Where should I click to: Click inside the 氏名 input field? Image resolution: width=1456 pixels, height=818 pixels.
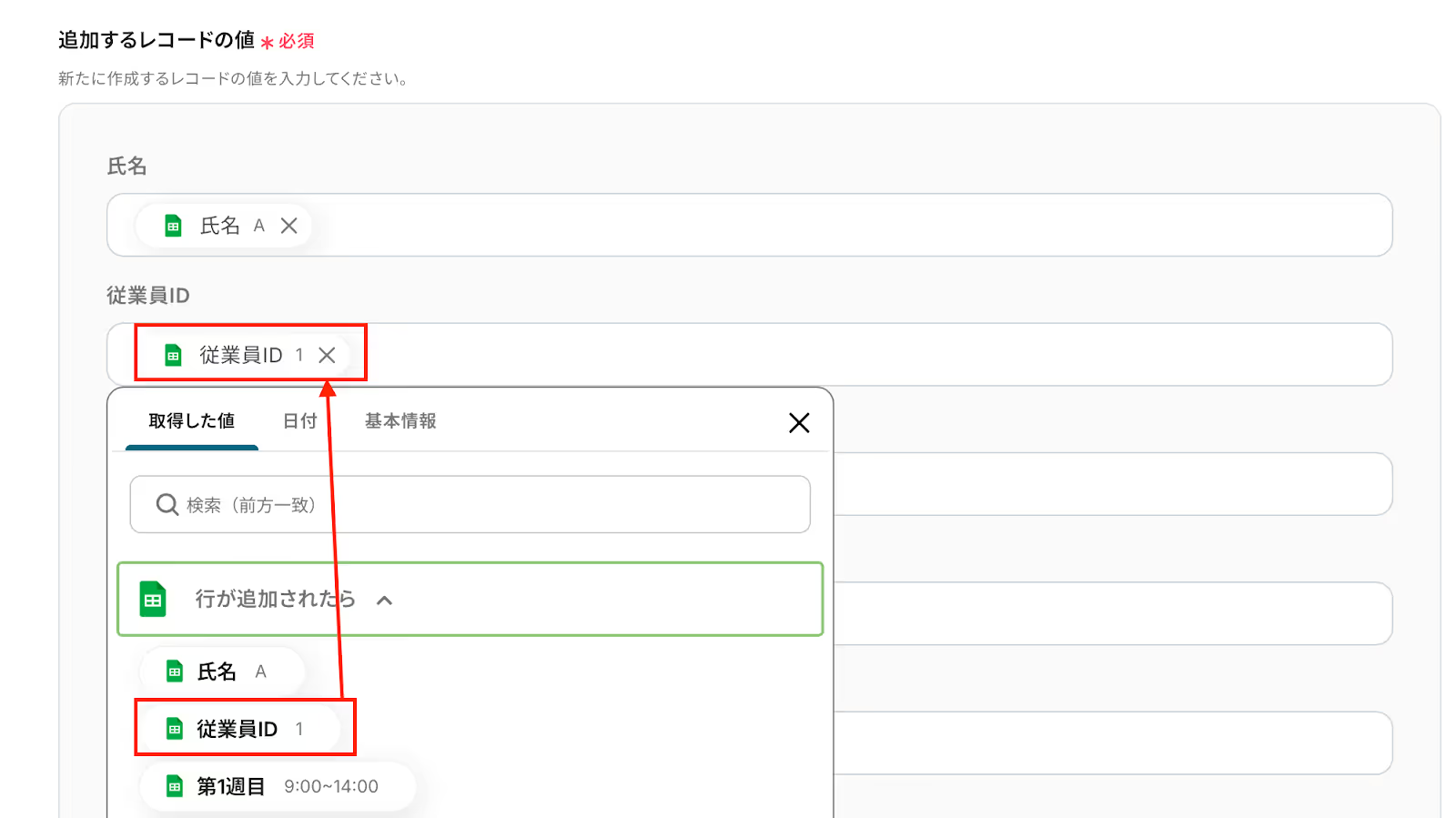coord(750,225)
